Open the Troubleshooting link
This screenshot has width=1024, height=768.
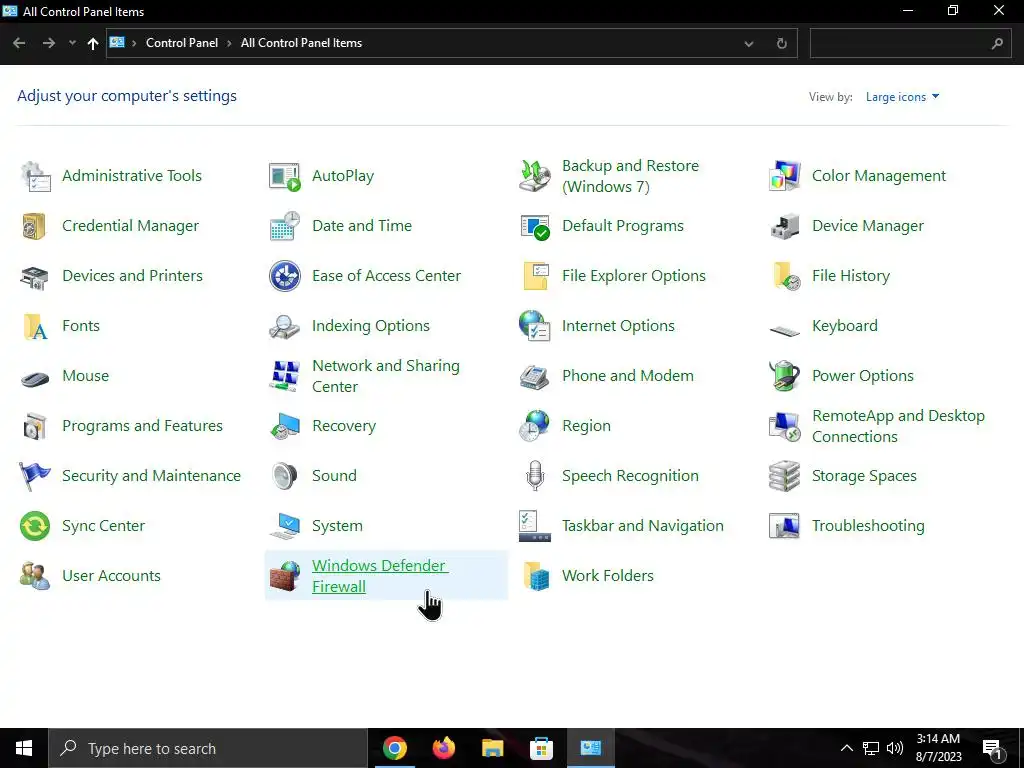[x=868, y=526]
